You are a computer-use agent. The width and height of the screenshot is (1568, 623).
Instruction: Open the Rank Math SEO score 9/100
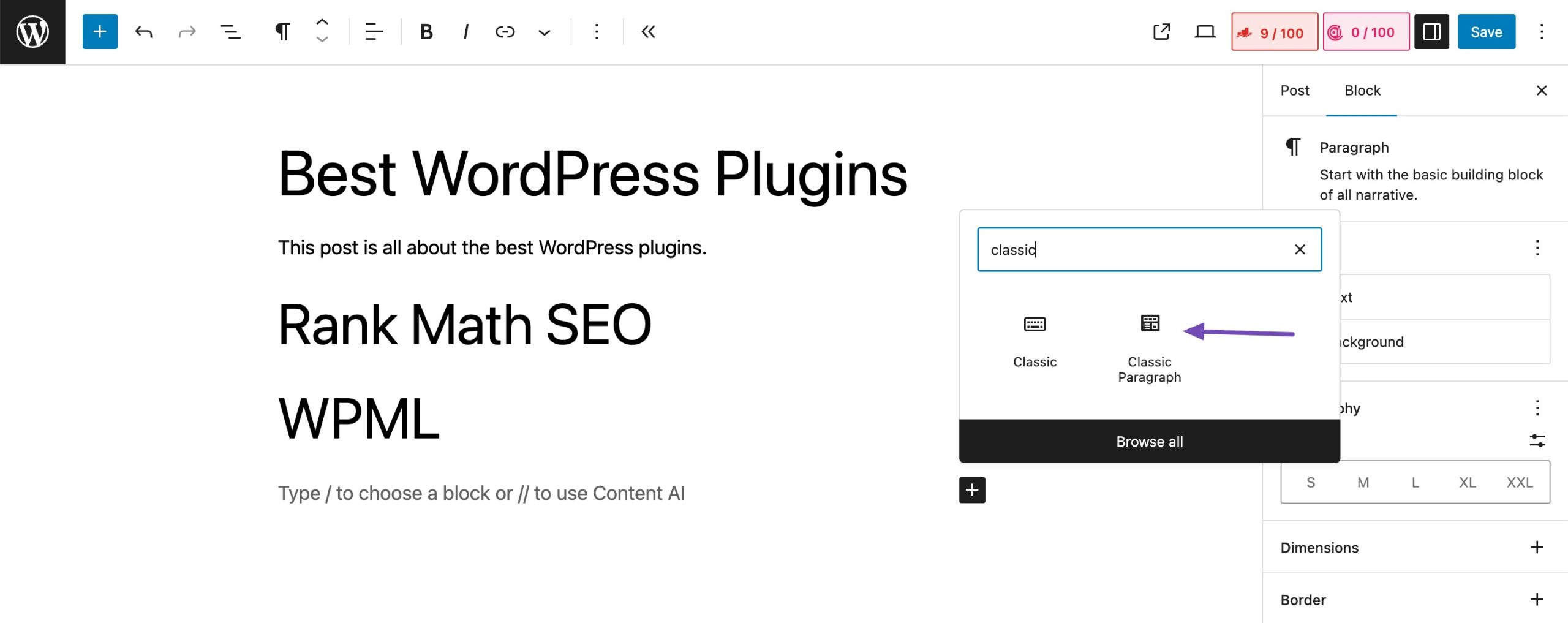click(x=1275, y=32)
